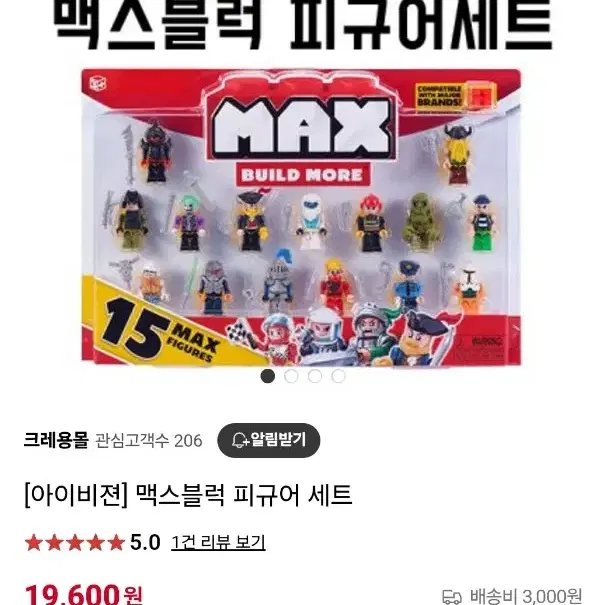Switch to the second image dot
605x605 pixels.
pyautogui.click(x=291, y=376)
